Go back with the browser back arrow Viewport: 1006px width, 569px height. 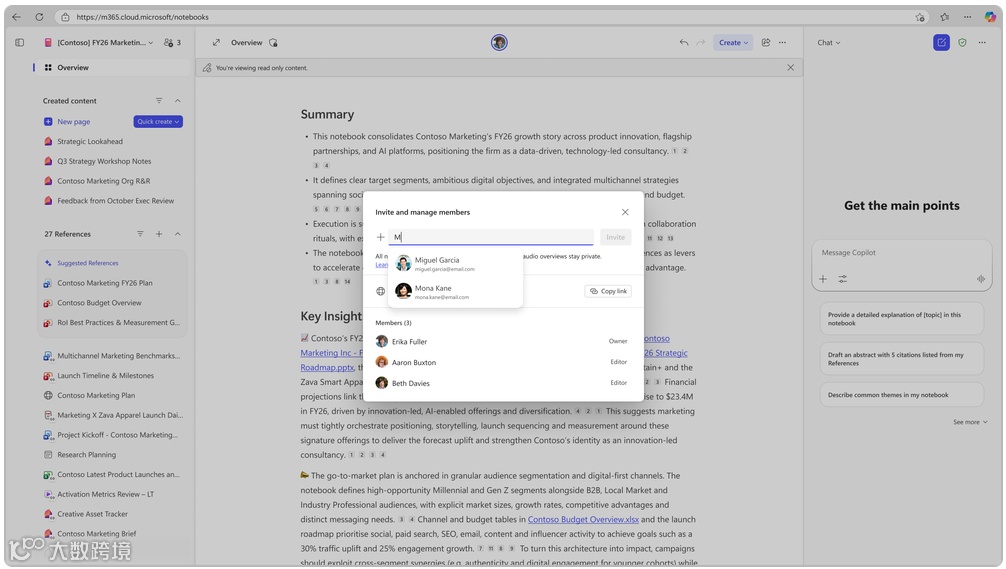17,17
